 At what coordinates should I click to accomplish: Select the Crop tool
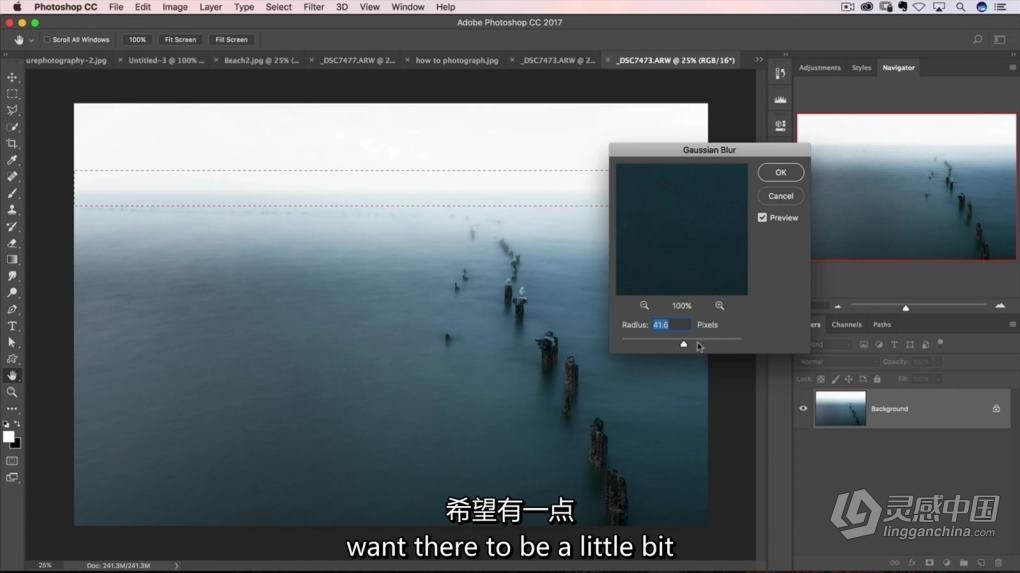(x=12, y=144)
